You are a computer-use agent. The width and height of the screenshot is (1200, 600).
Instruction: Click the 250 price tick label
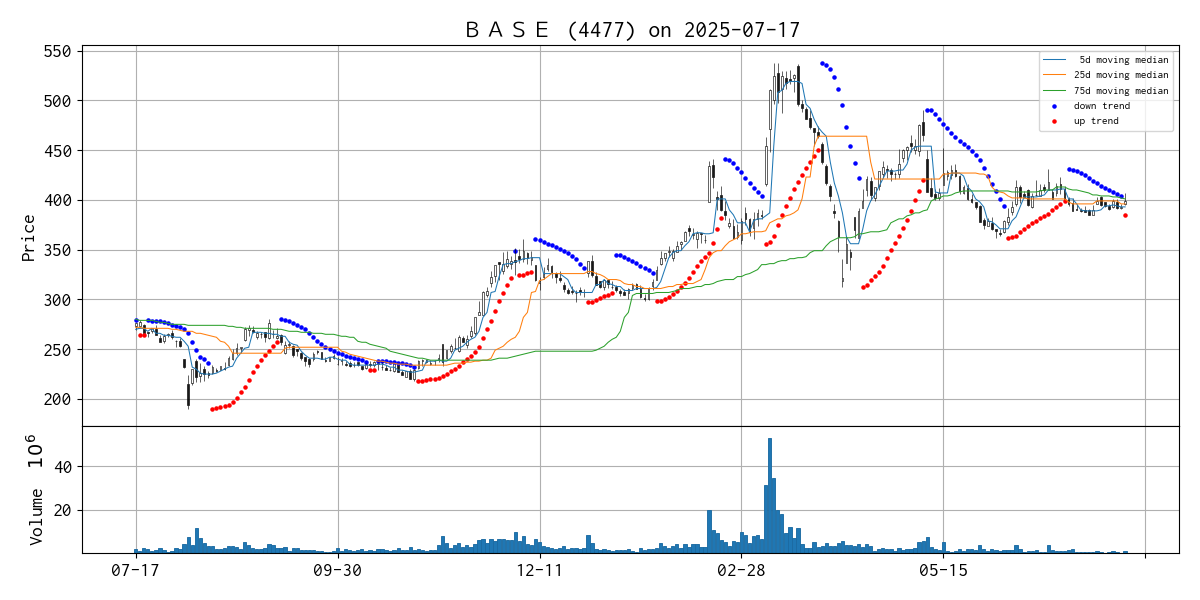57,350
